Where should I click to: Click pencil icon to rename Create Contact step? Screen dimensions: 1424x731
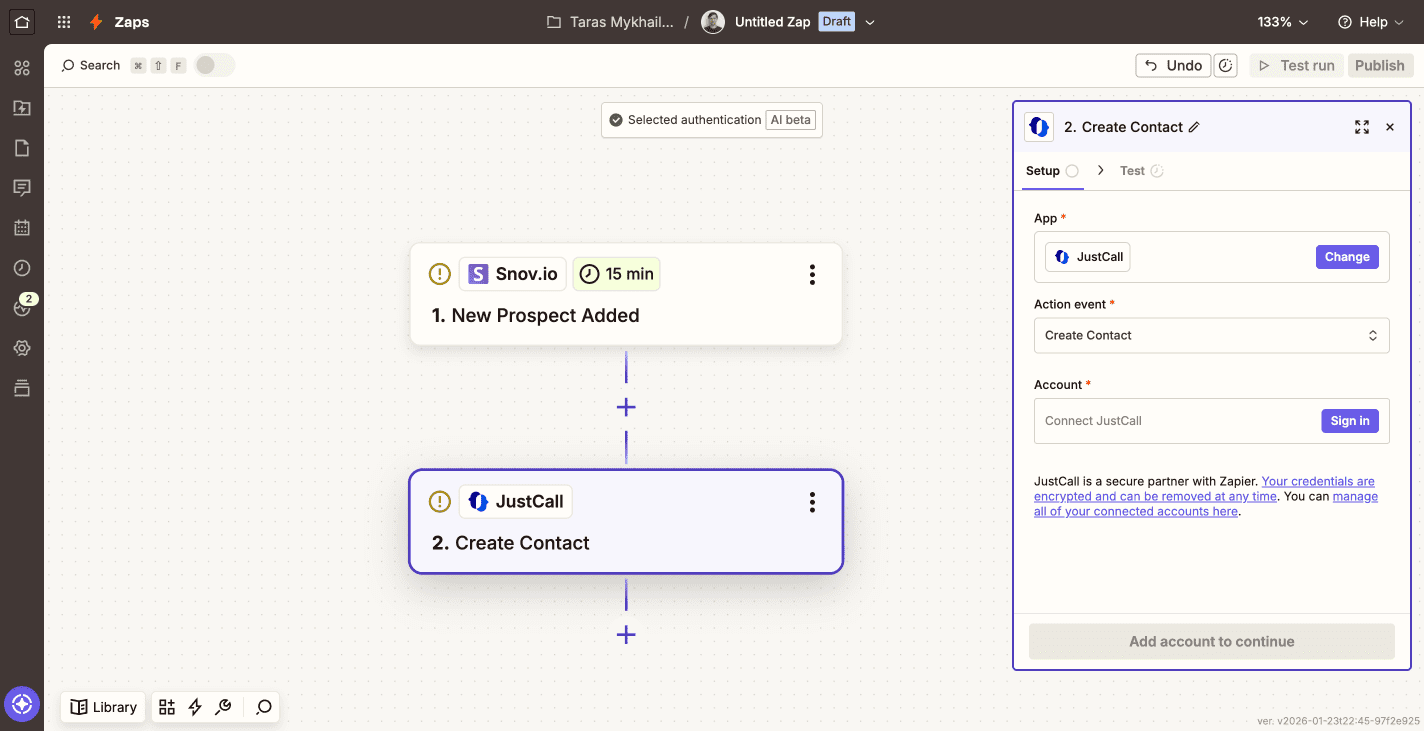click(1193, 127)
